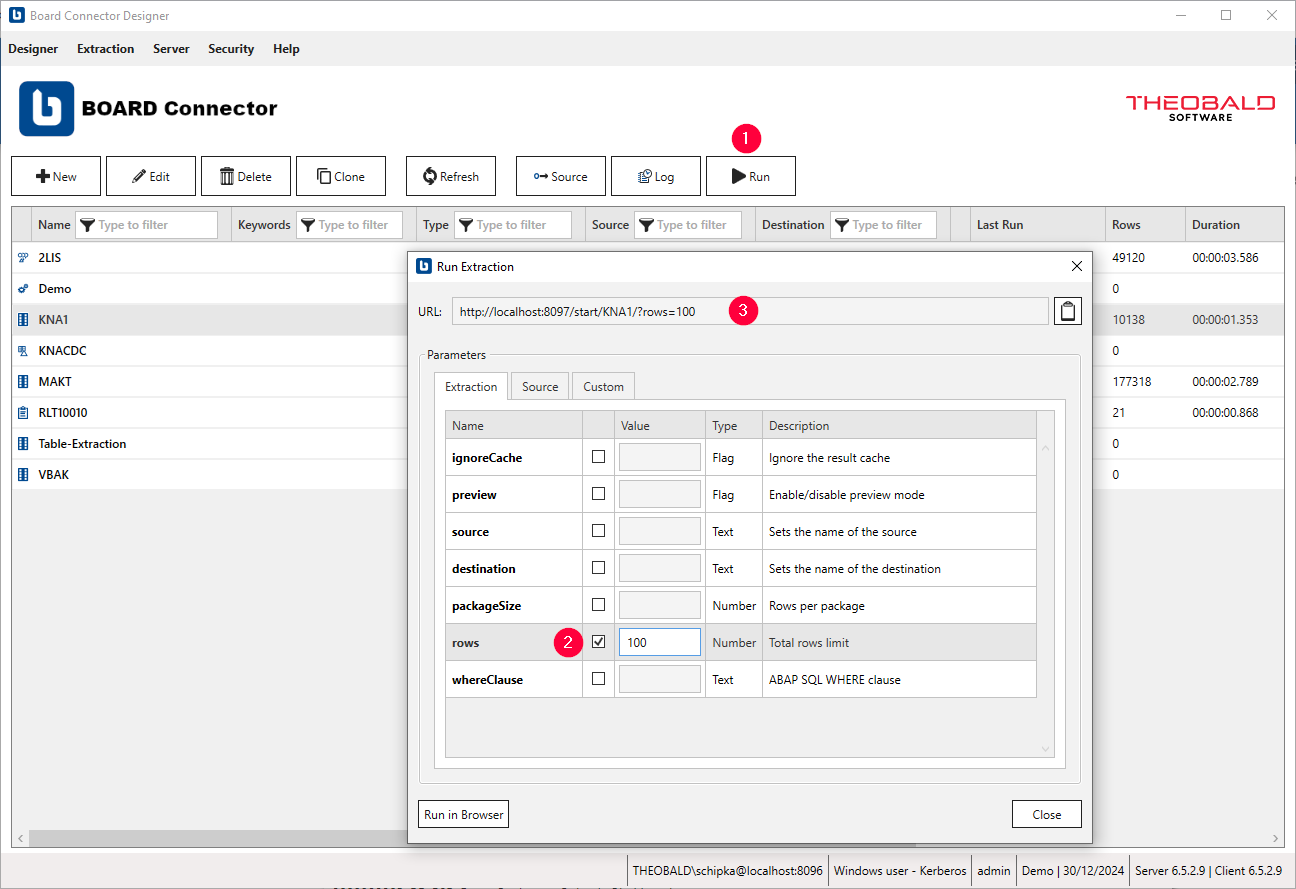Click the Destination column filter funnel icon
Screen dimensions: 1296x889
pyautogui.click(x=841, y=225)
